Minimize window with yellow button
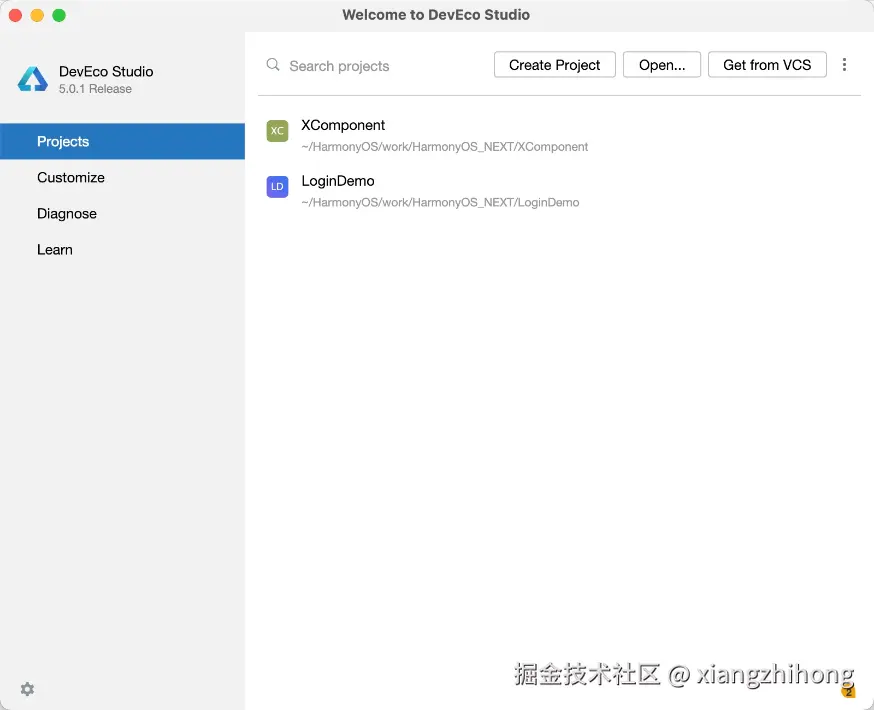 (37, 15)
